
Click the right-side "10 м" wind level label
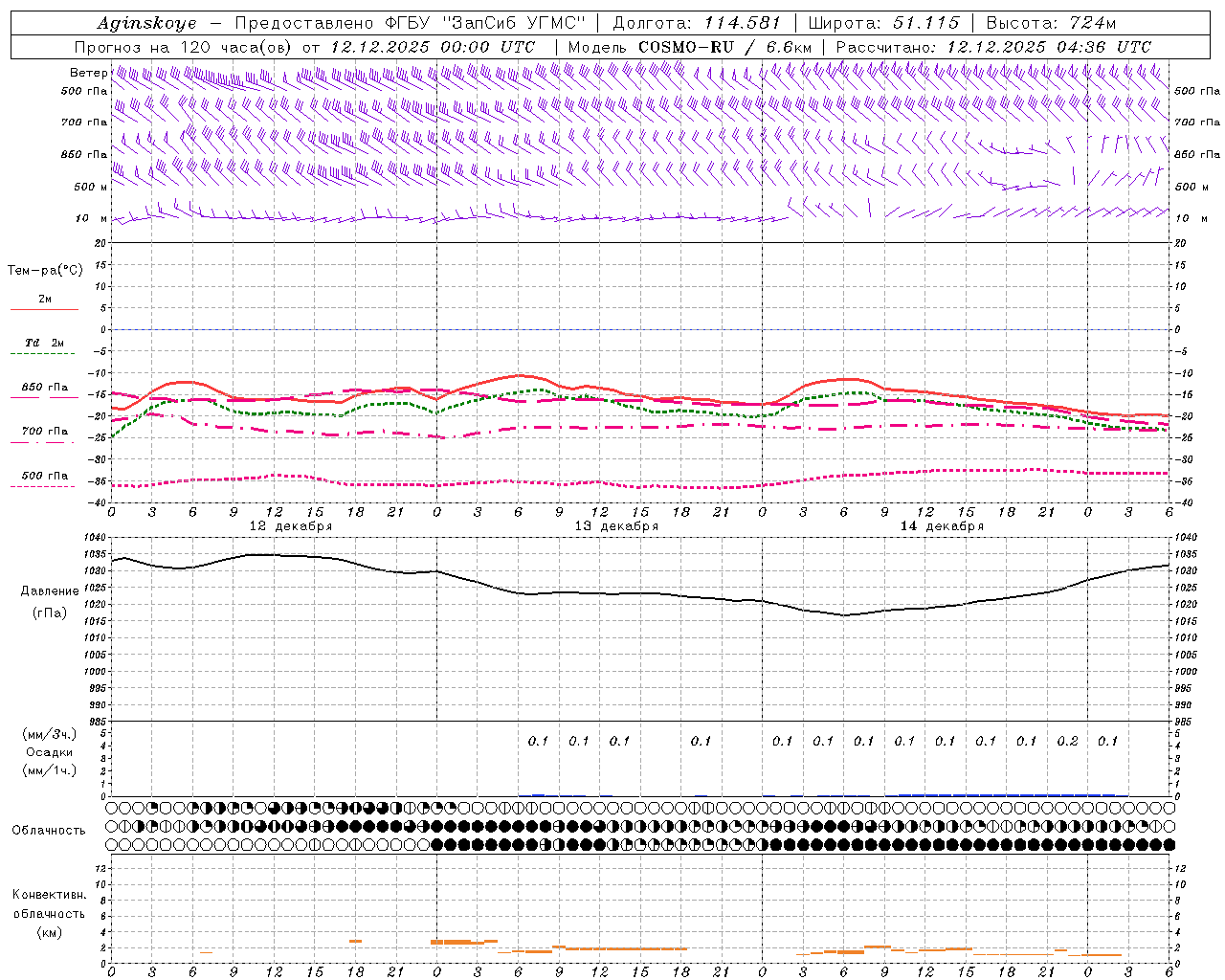pos(1192,218)
